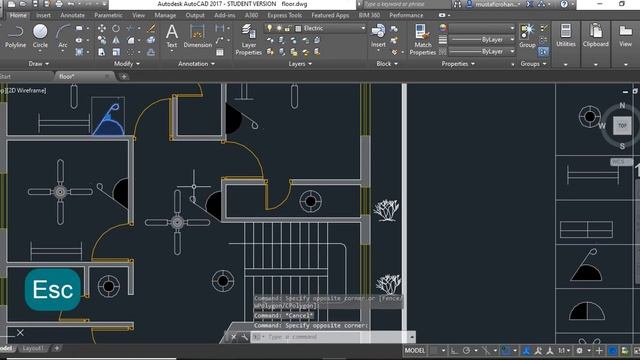
Task: Open the annotation scale 1:1 dropdown
Action: coord(564,351)
